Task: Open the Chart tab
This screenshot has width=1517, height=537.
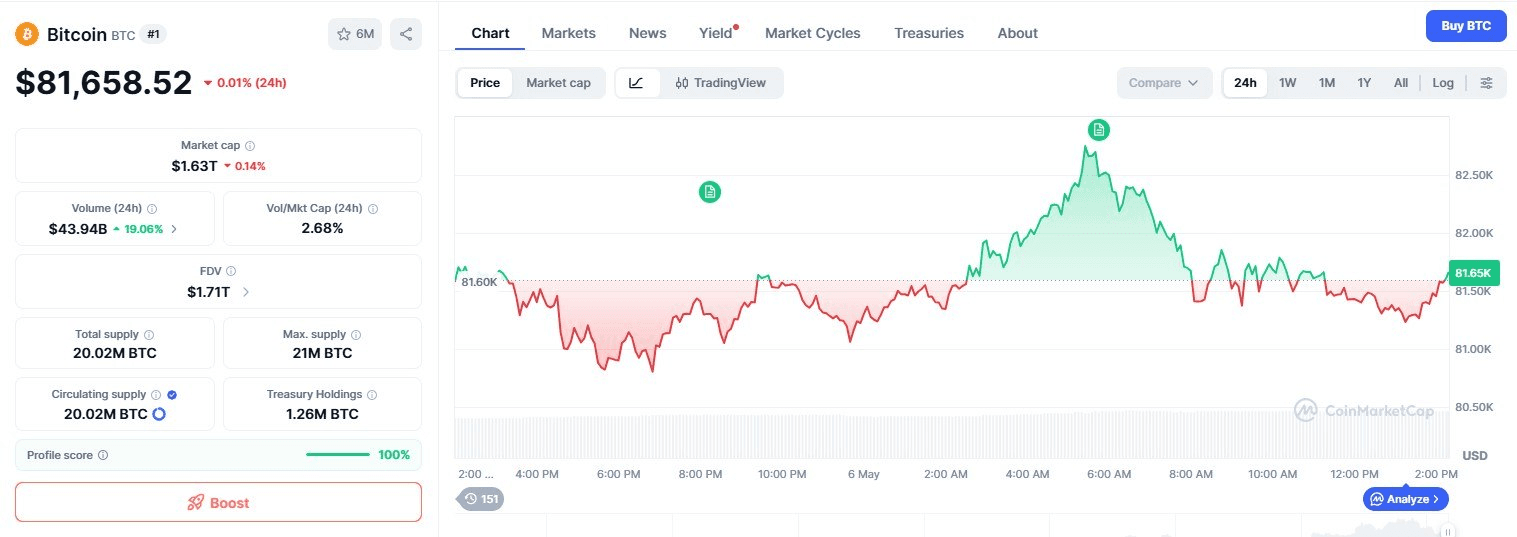Action: [490, 33]
